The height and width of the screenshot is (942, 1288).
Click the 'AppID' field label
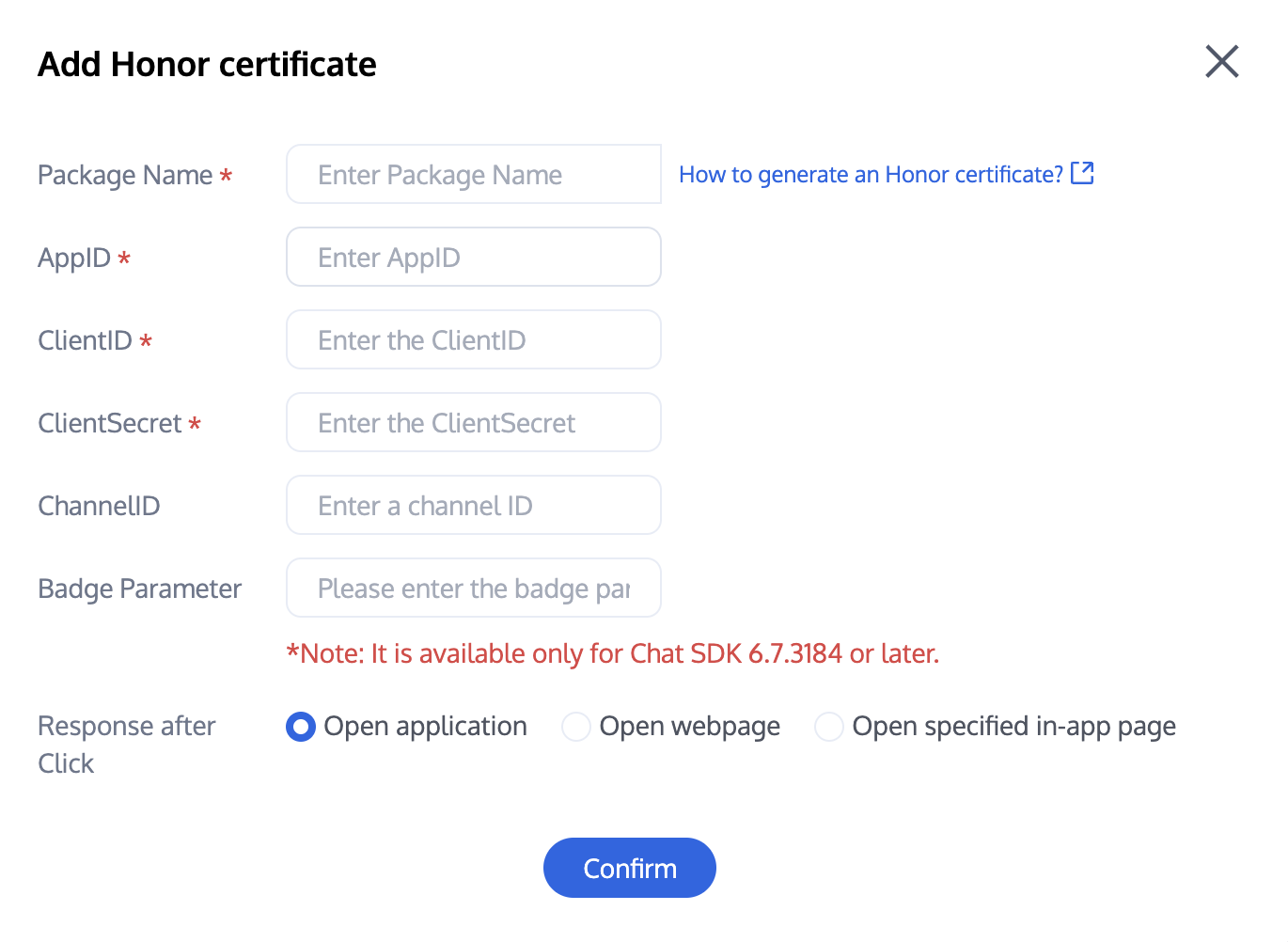coord(74,259)
